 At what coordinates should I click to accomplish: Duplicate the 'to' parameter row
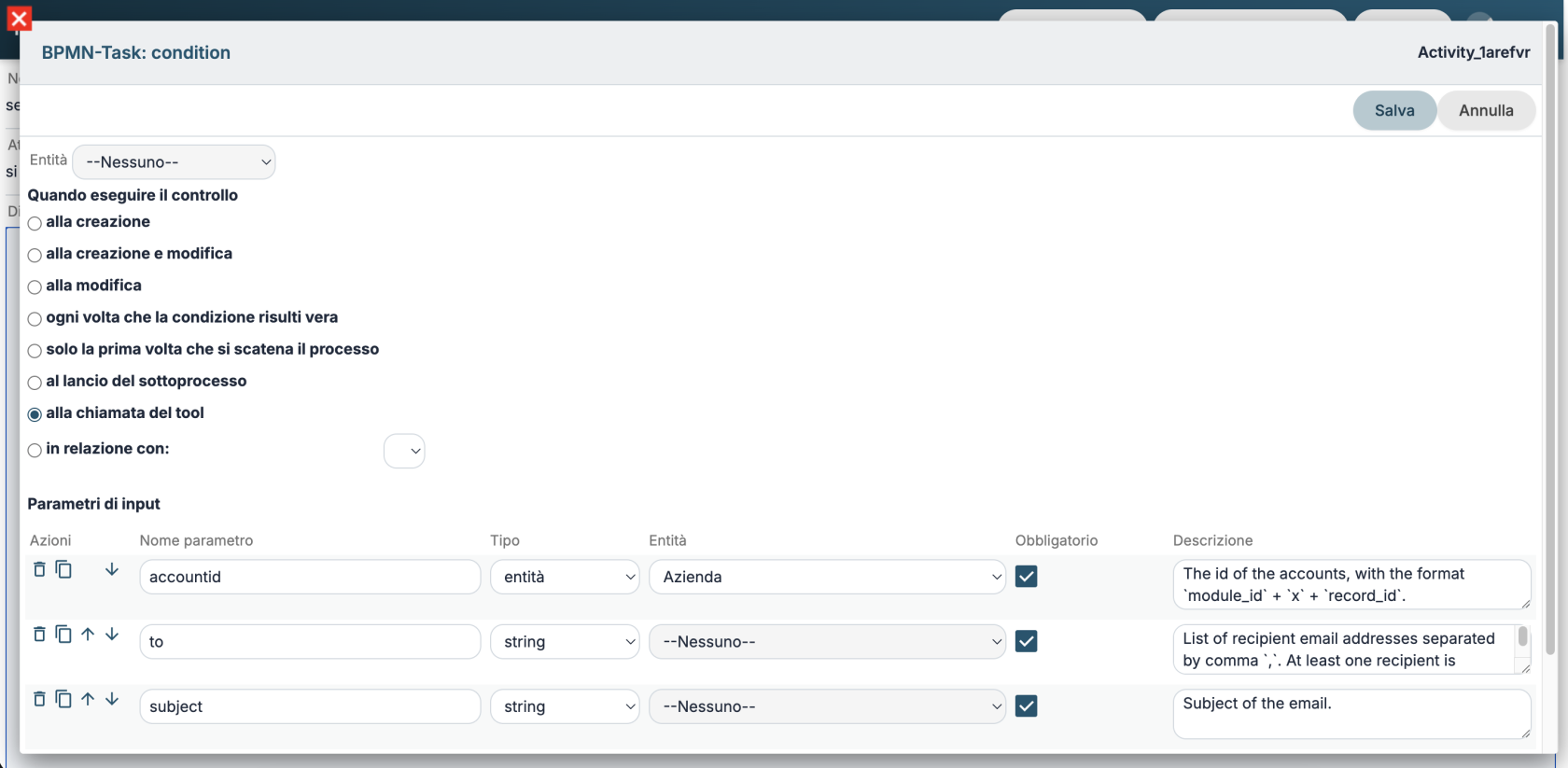point(63,635)
